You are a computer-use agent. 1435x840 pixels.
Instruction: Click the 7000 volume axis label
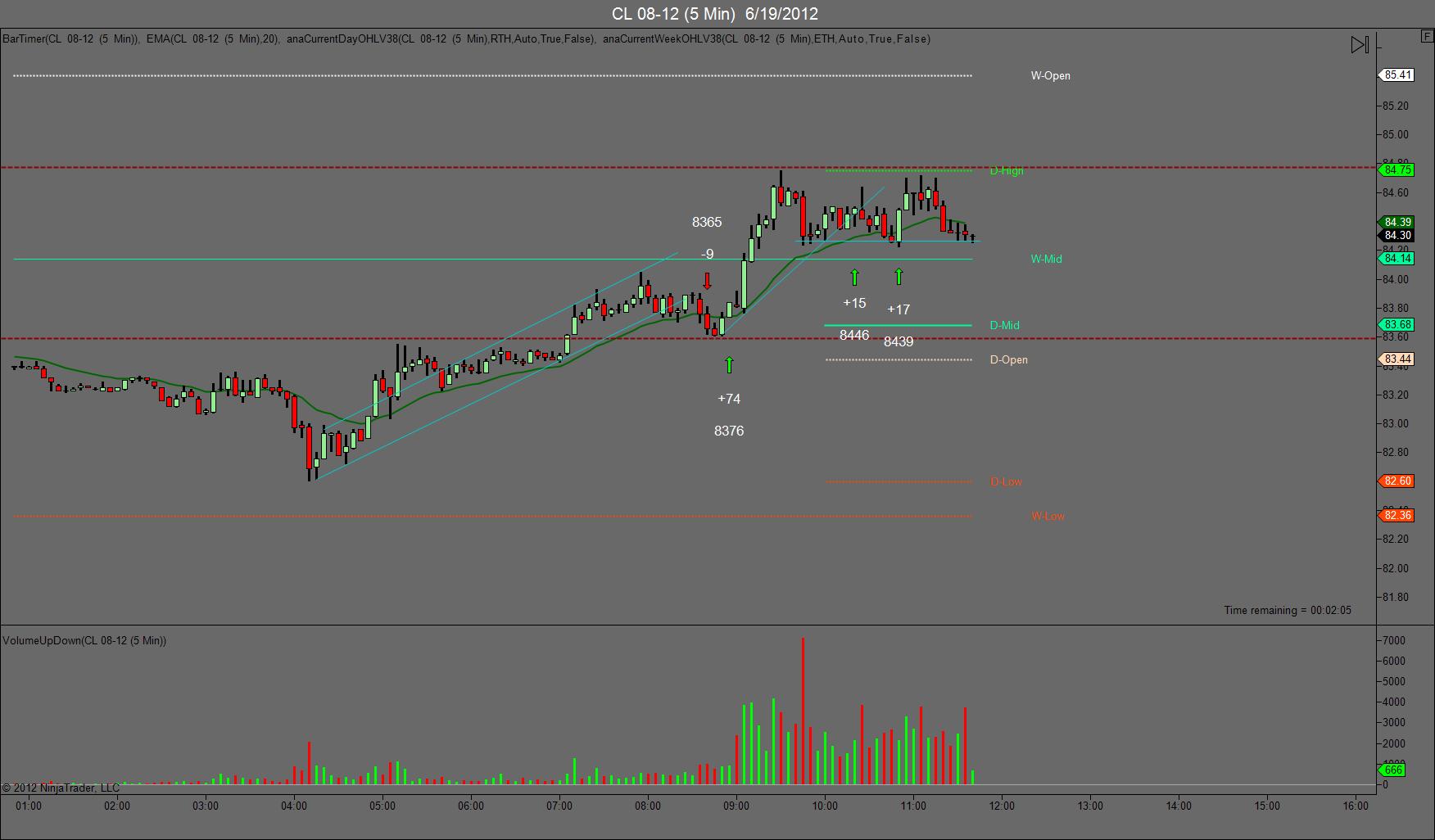pyautogui.click(x=1394, y=640)
